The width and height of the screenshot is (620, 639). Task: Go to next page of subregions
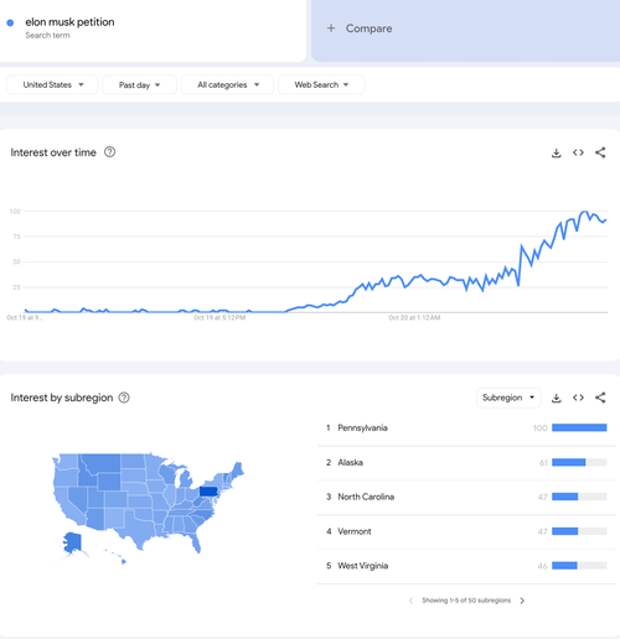tap(522, 601)
